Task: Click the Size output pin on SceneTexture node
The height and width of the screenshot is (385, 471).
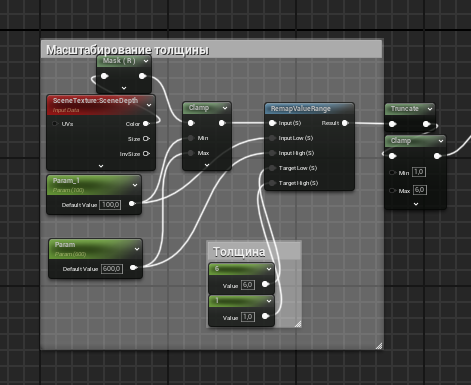Action: (x=146, y=139)
